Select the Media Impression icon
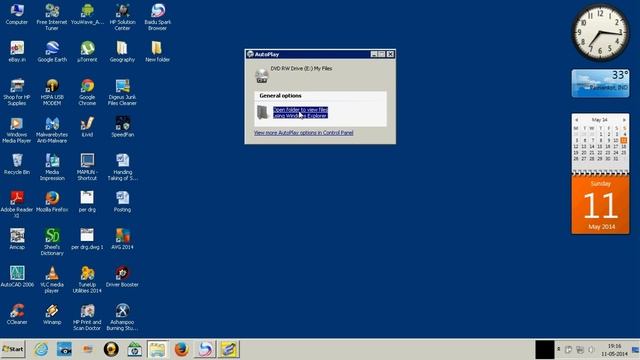Viewport: 640px width, 360px height. point(52,167)
